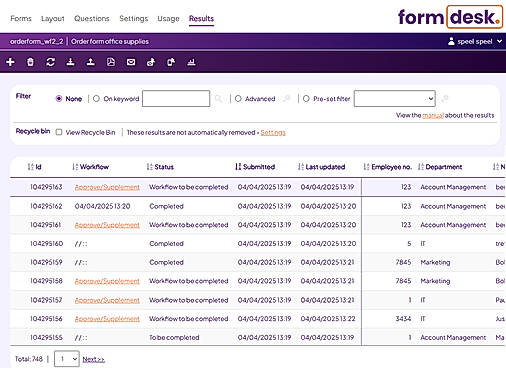Image resolution: width=506 pixels, height=368 pixels.
Task: Sort by the Status column
Action: tap(160, 167)
